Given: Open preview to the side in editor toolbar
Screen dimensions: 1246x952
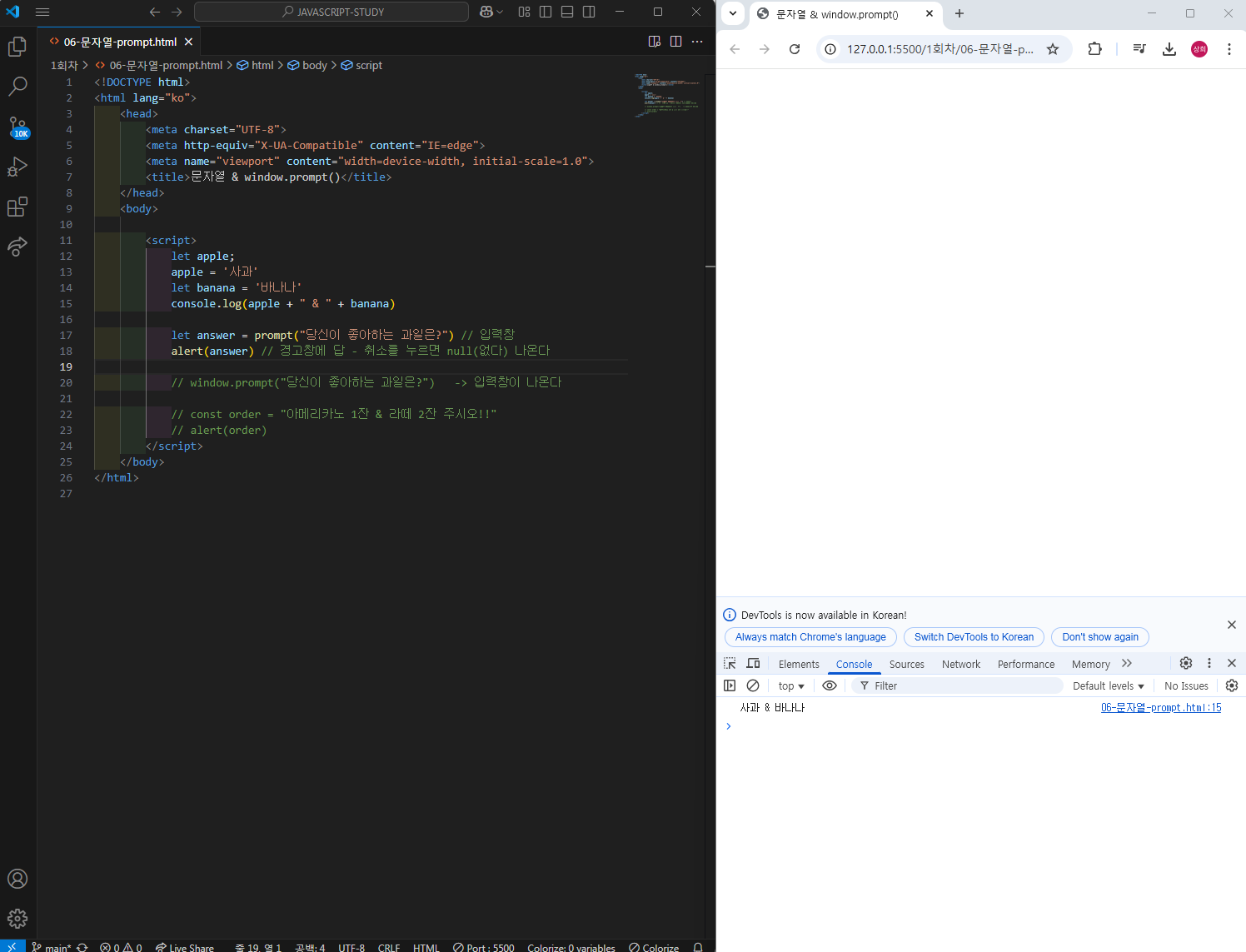Looking at the screenshot, I should tap(655, 42).
